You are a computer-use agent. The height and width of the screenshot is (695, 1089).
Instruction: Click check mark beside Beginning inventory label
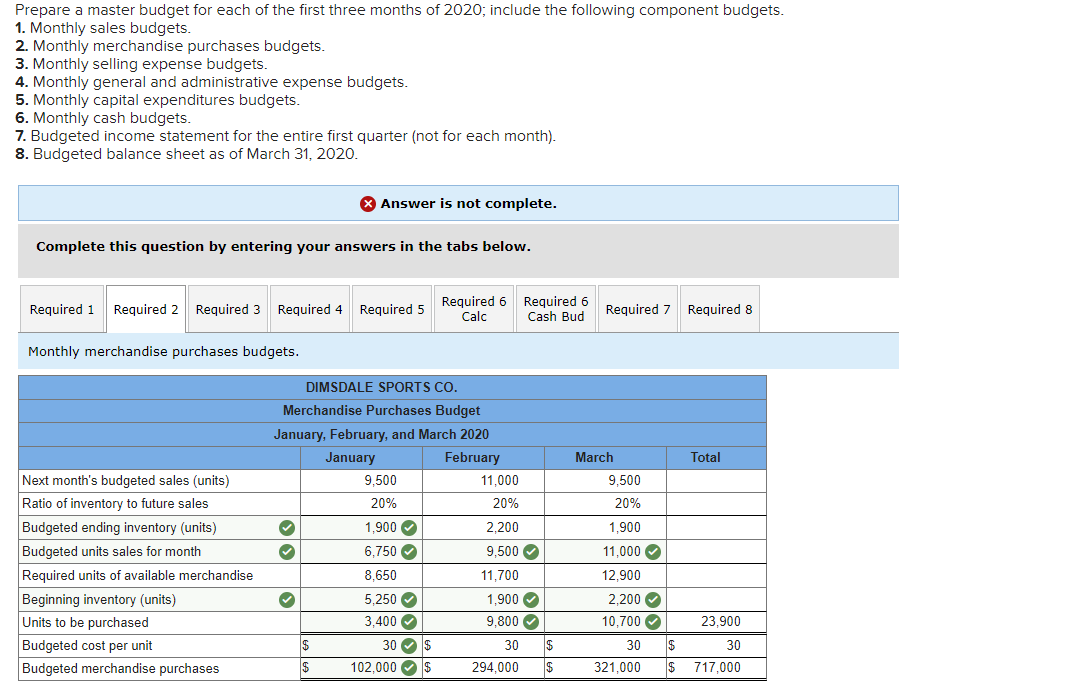[287, 599]
